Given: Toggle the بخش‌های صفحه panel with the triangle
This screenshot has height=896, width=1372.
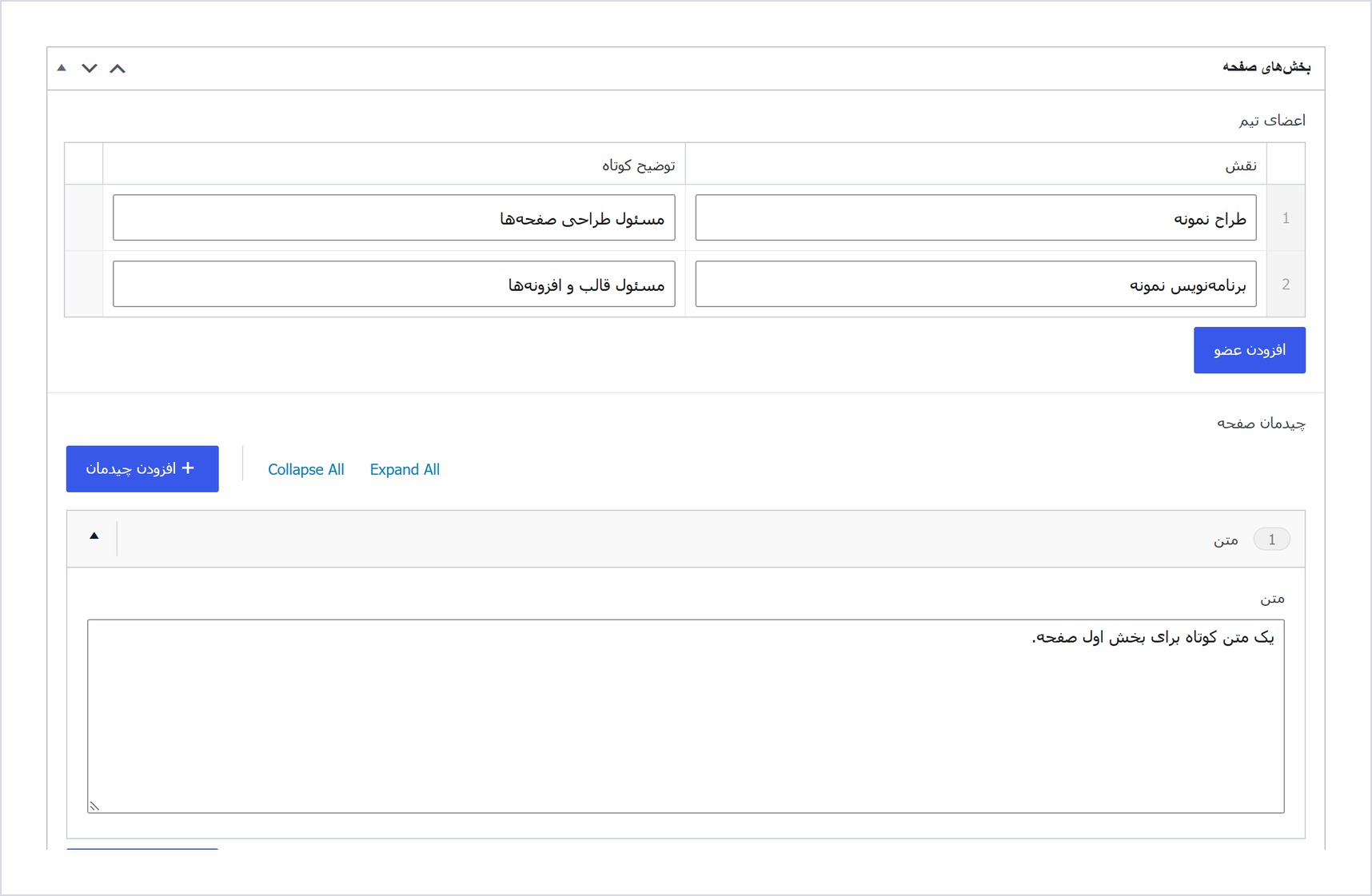Looking at the screenshot, I should pos(62,69).
